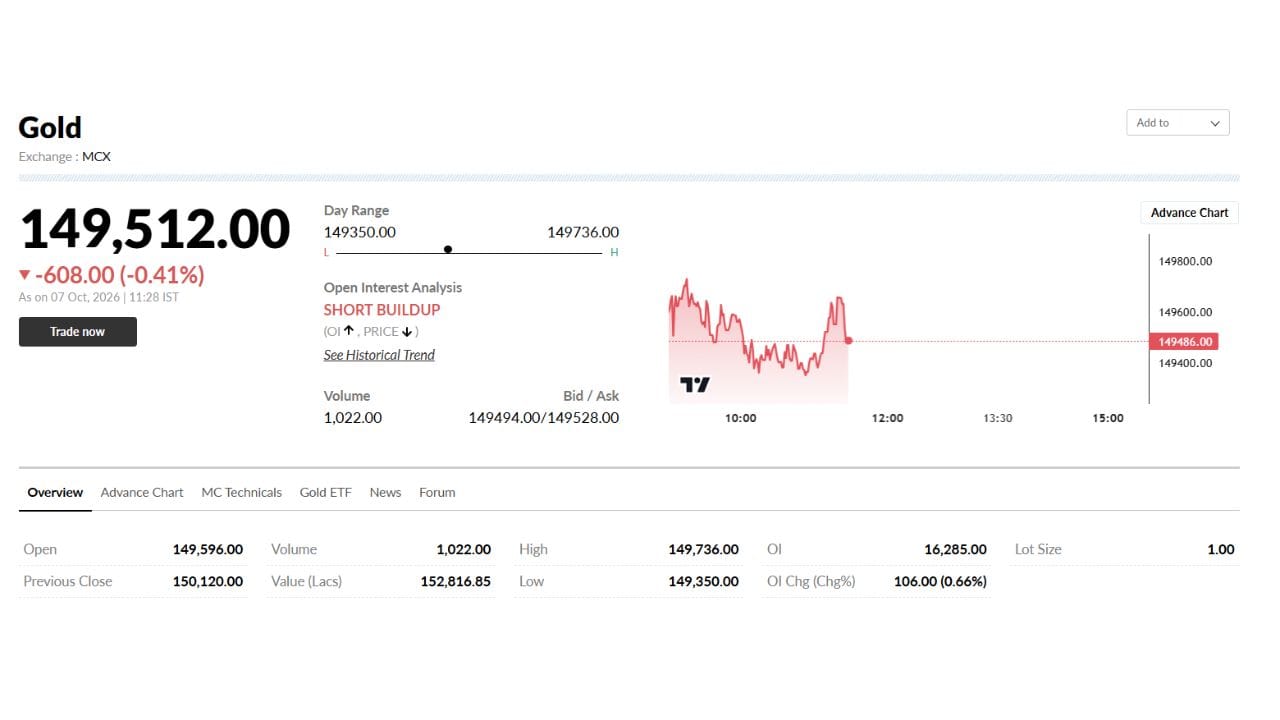This screenshot has height=720, width=1280.
Task: Click the Gold heading
Action: coord(50,128)
